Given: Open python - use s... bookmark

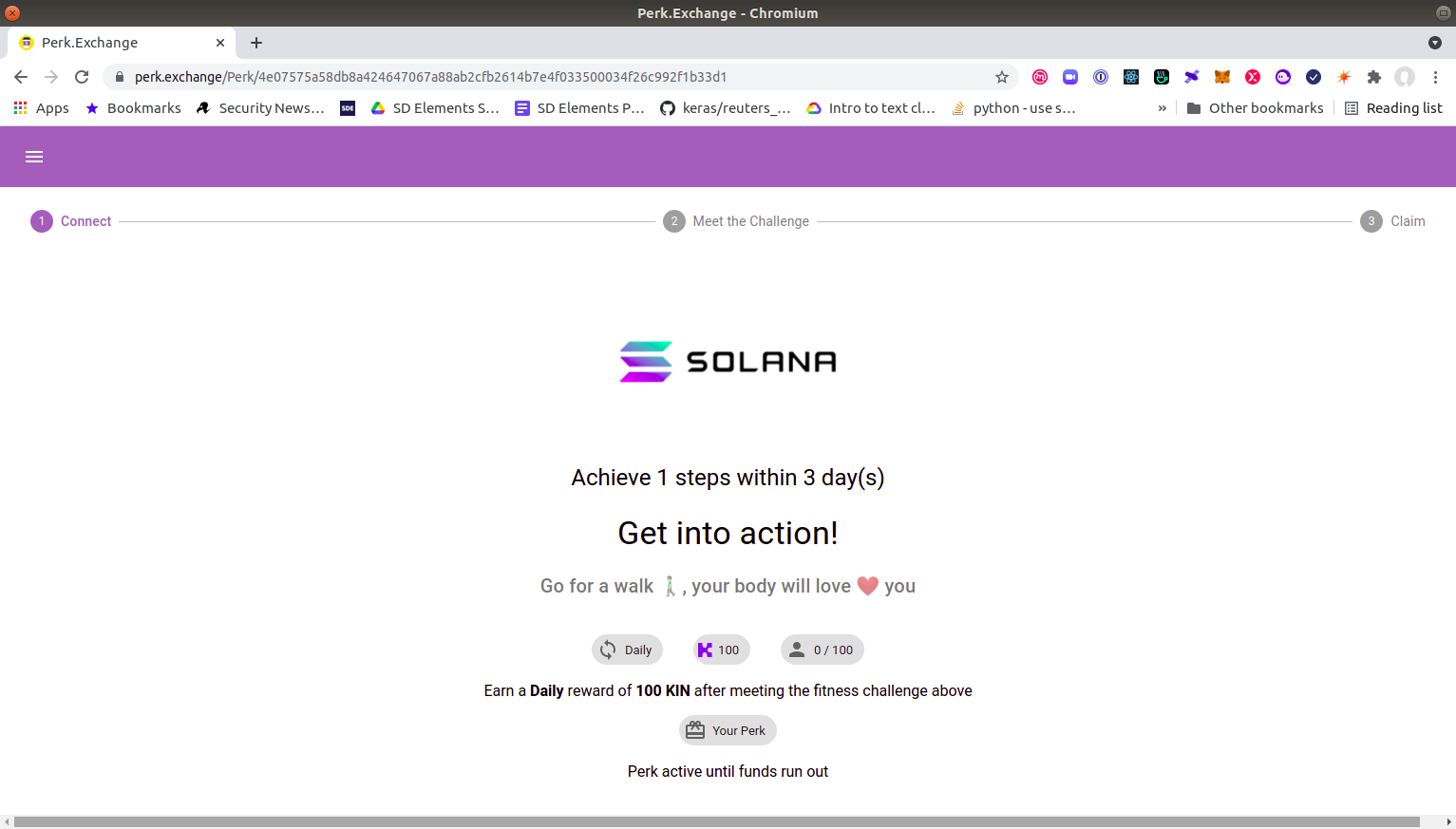Looking at the screenshot, I should tap(1014, 108).
